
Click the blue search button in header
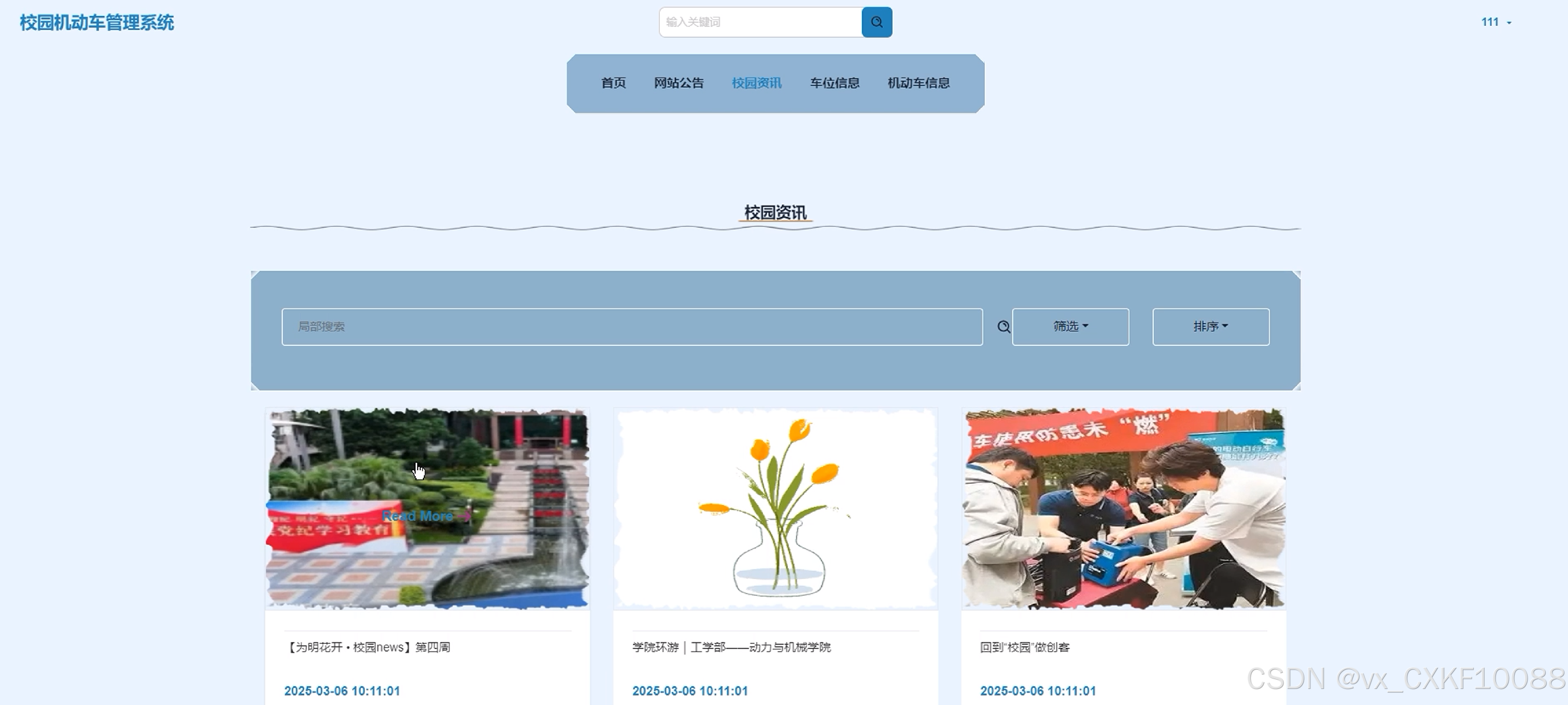(877, 22)
